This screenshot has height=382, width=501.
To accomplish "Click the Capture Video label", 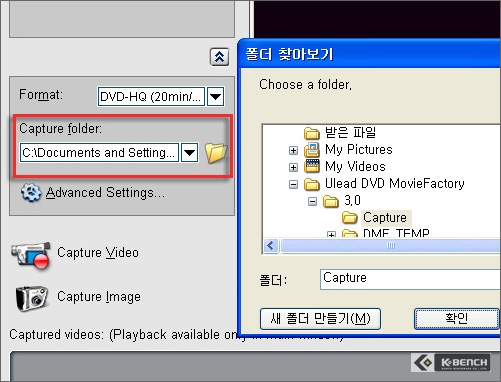I will pos(98,252).
